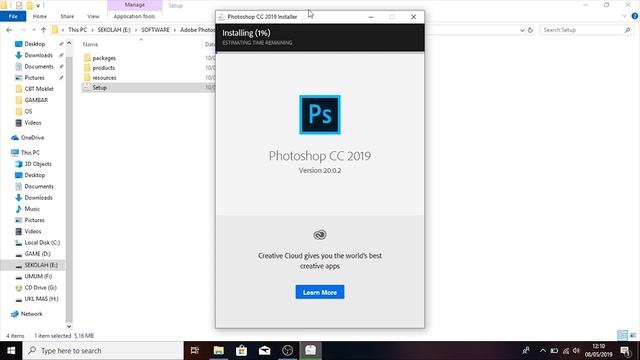Image resolution: width=640 pixels, height=360 pixels.
Task: Open Local Disk (C:) drive
Action: [42, 242]
